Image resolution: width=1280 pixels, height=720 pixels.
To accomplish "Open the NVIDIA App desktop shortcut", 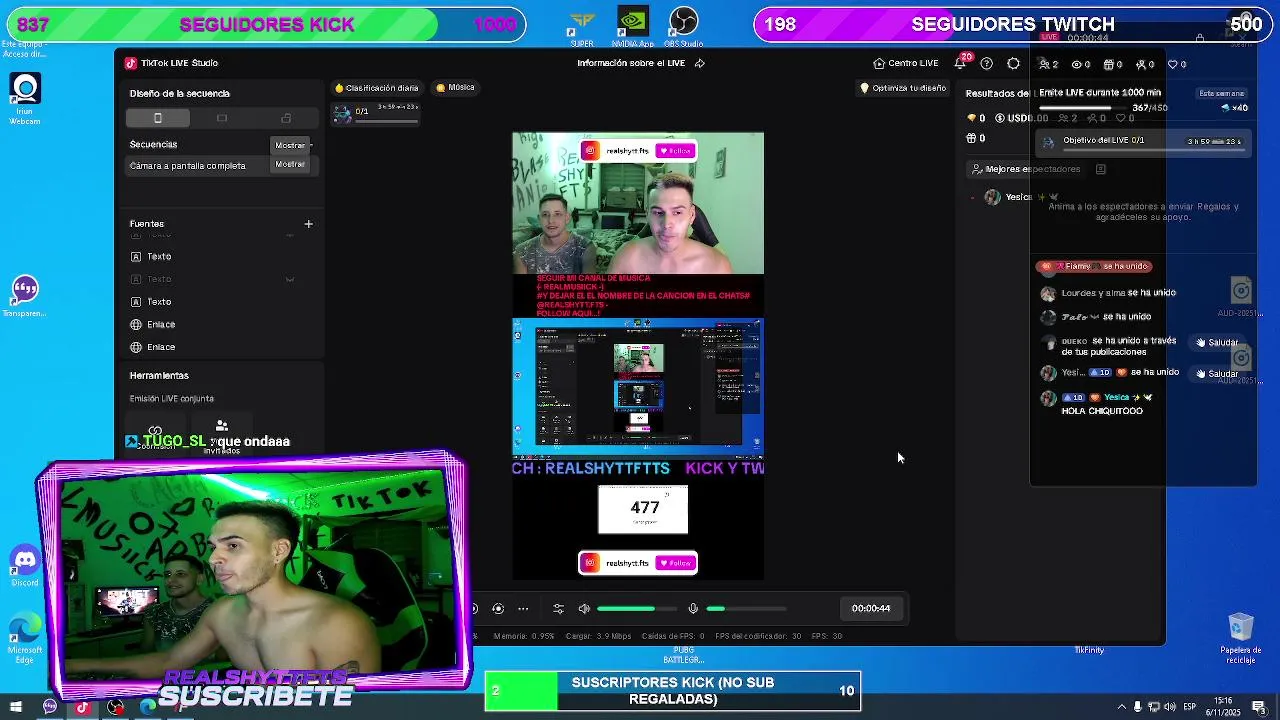I will (632, 27).
